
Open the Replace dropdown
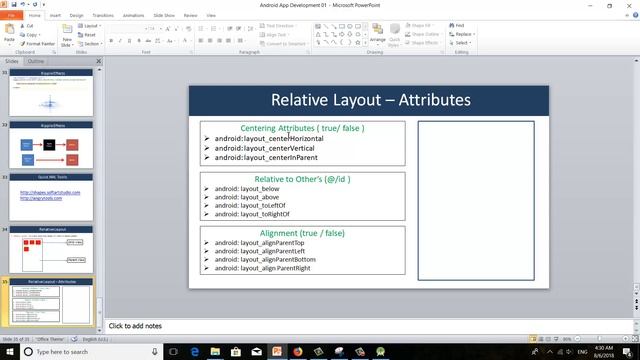(x=462, y=34)
